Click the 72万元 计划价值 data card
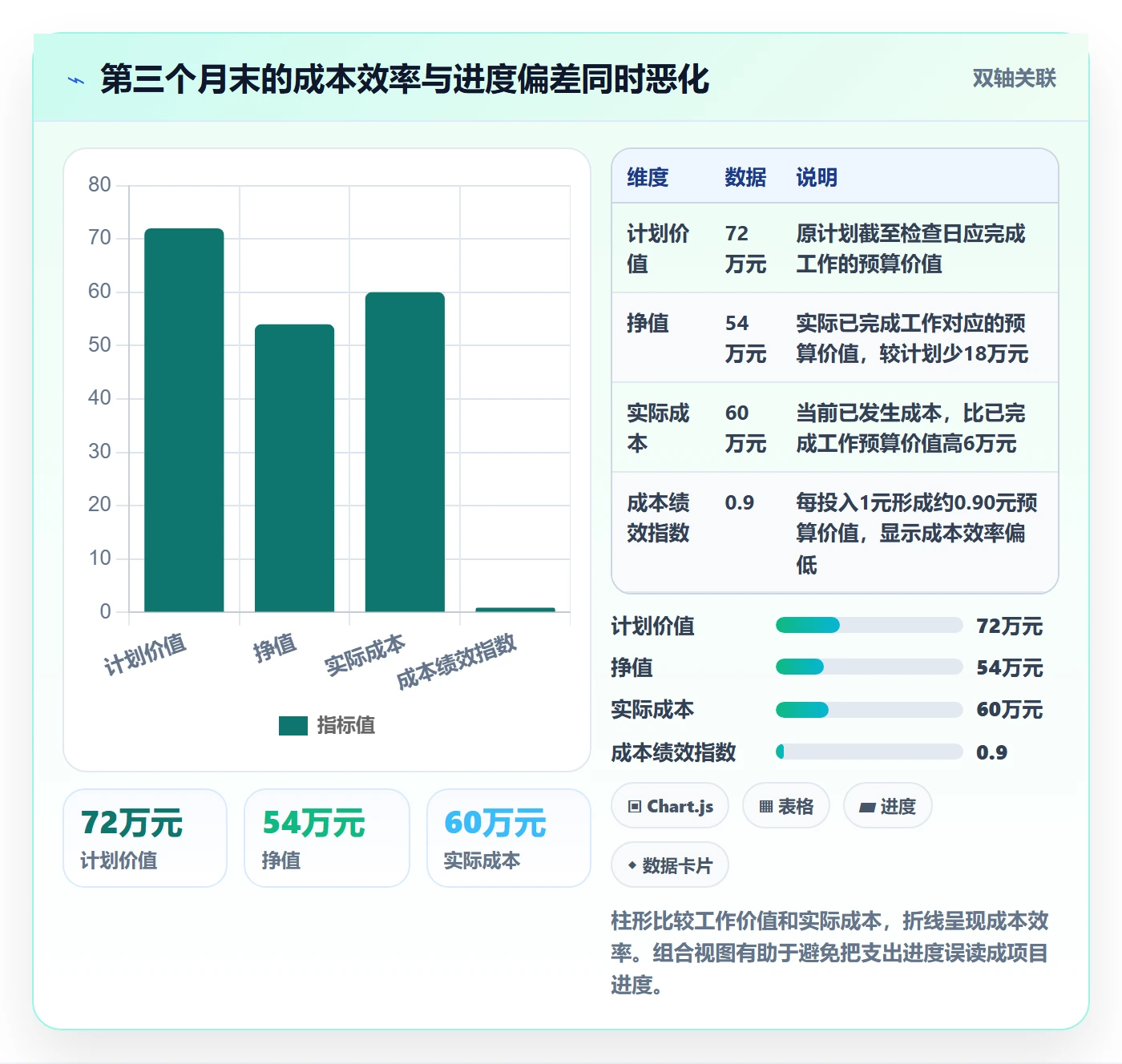Viewport: 1122px width, 1064px height. [x=145, y=838]
